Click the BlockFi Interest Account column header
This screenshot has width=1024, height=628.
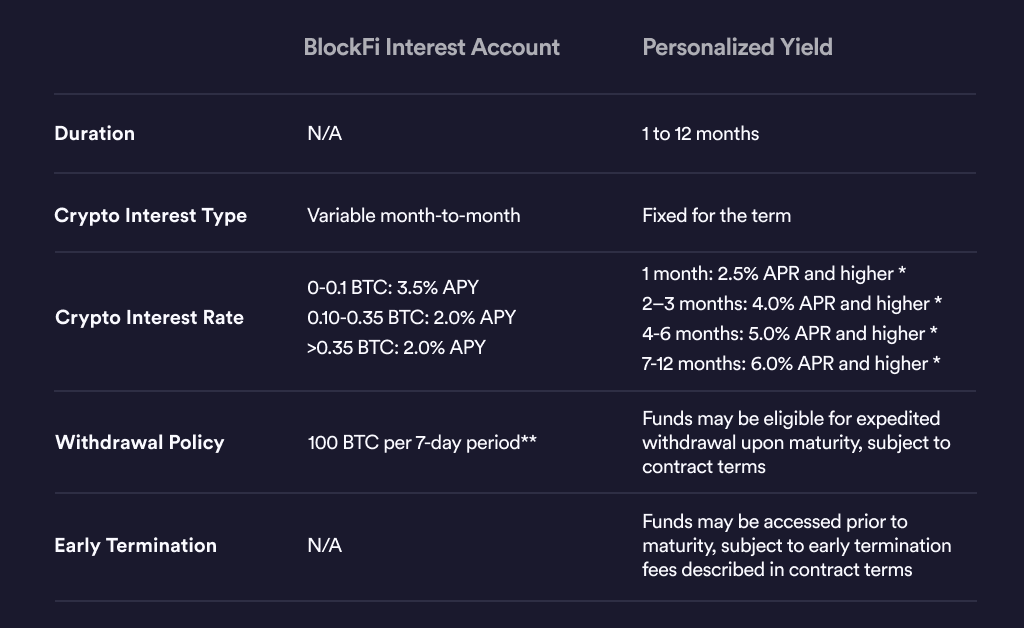click(x=431, y=47)
